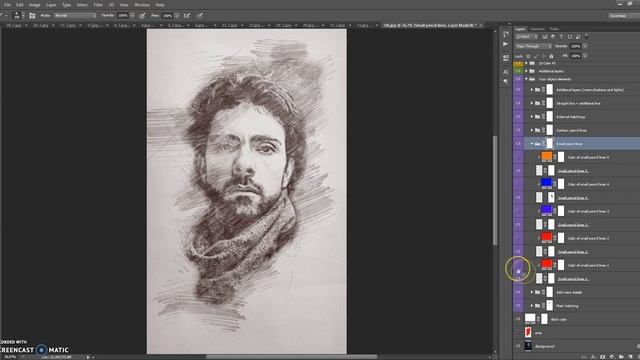Image resolution: width=640 pixels, height=360 pixels.
Task: Click red swatch of Color of small pencil lines 2
Action: tap(547, 237)
